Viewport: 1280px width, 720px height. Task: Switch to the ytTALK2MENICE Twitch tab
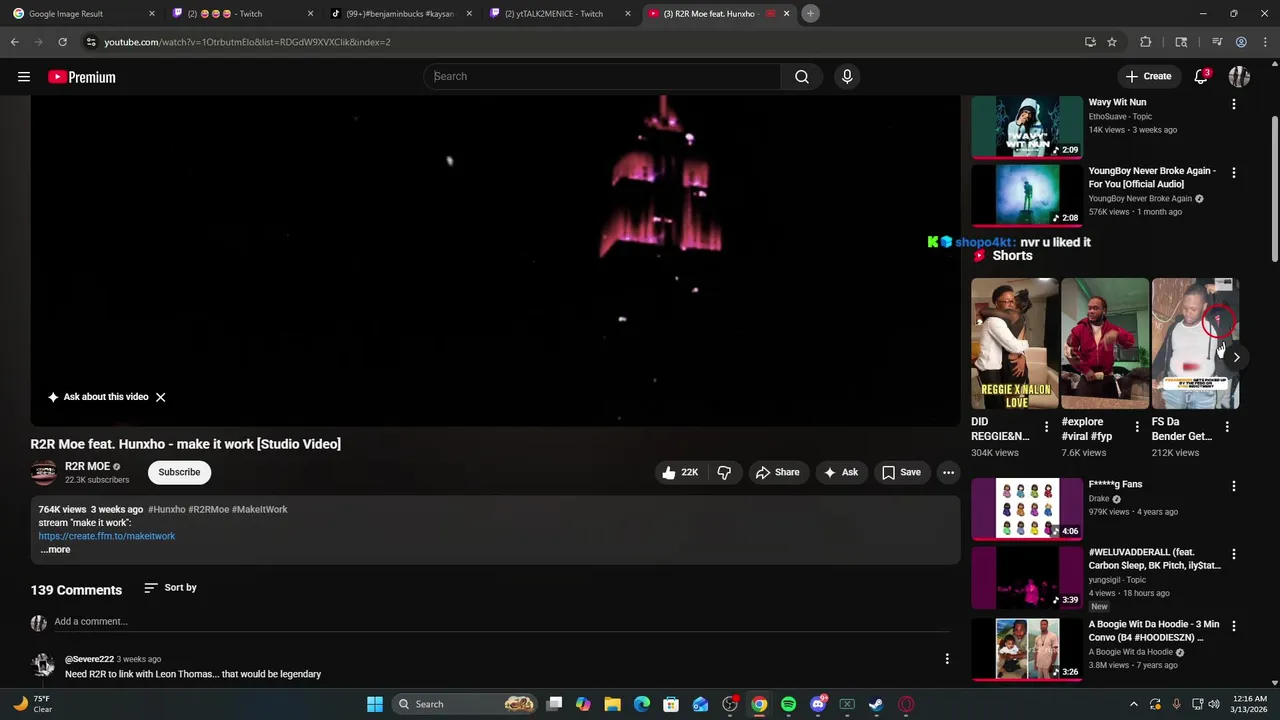tap(558, 14)
